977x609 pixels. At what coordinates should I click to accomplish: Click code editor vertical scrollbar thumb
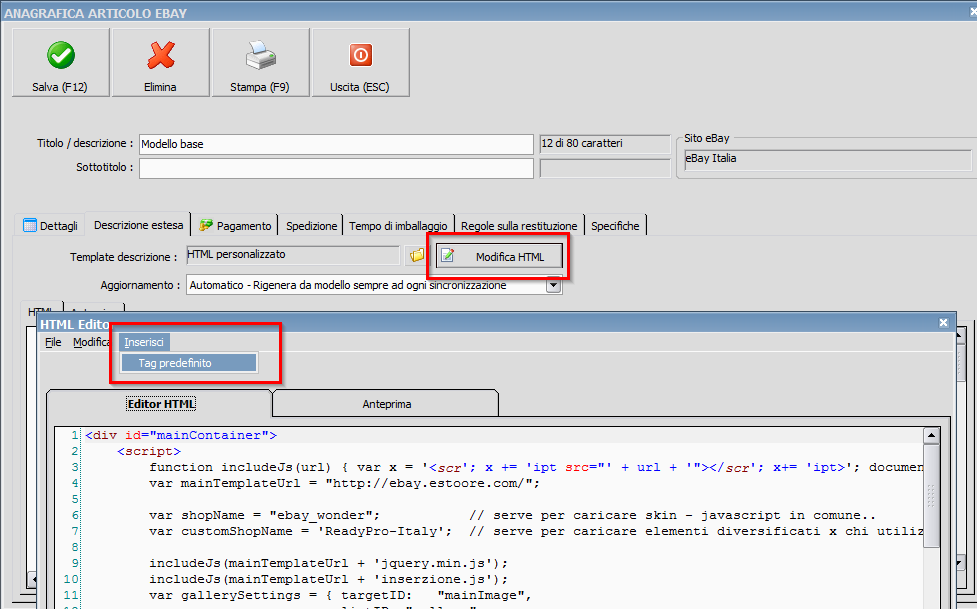click(931, 496)
